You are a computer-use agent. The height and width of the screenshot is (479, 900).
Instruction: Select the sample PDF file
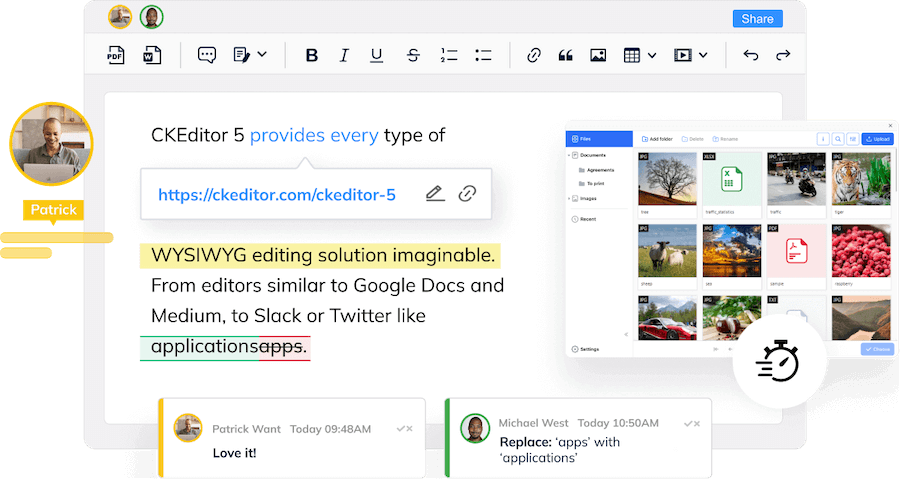point(796,251)
